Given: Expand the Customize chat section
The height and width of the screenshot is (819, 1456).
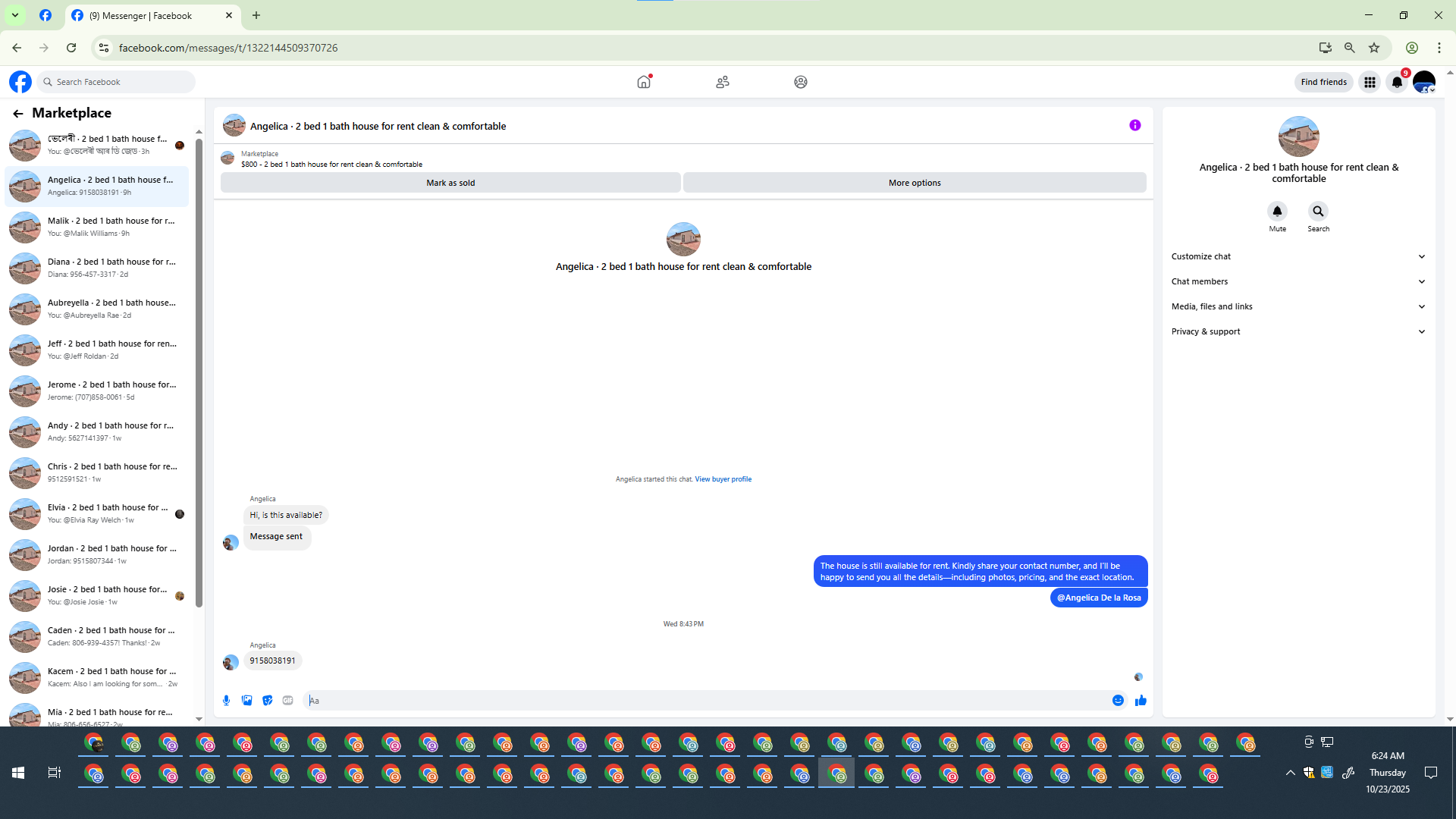Looking at the screenshot, I should pyautogui.click(x=1298, y=256).
